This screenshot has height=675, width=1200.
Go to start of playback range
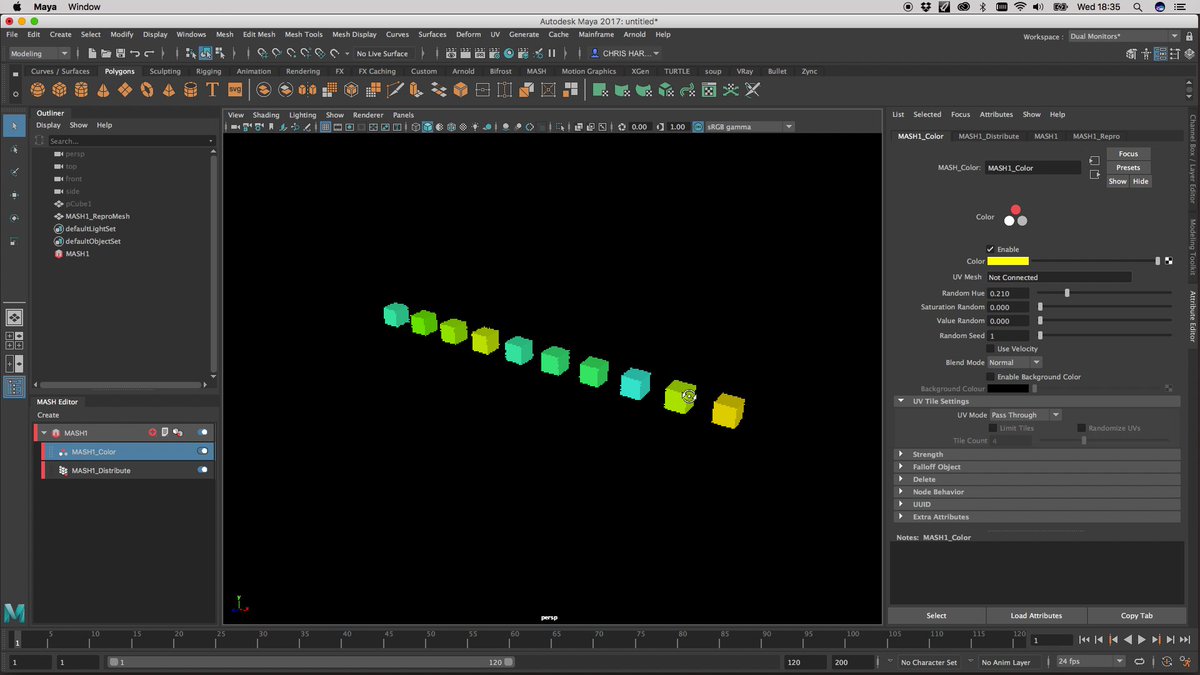pos(1085,640)
